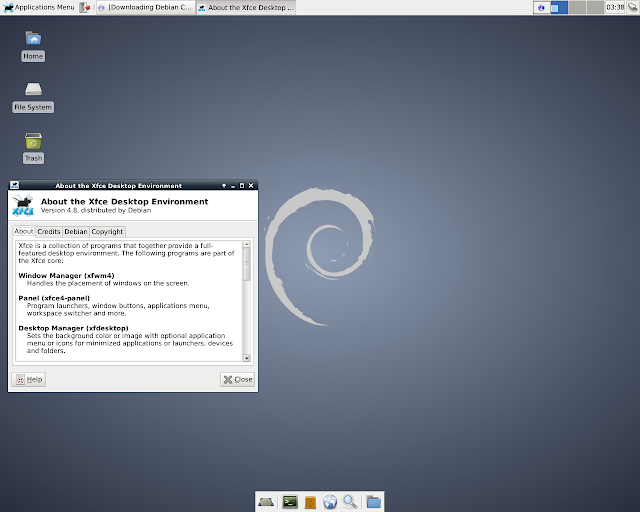Switch to the first workspace showing the browser icon
This screenshot has height=512, width=640.
(542, 7)
